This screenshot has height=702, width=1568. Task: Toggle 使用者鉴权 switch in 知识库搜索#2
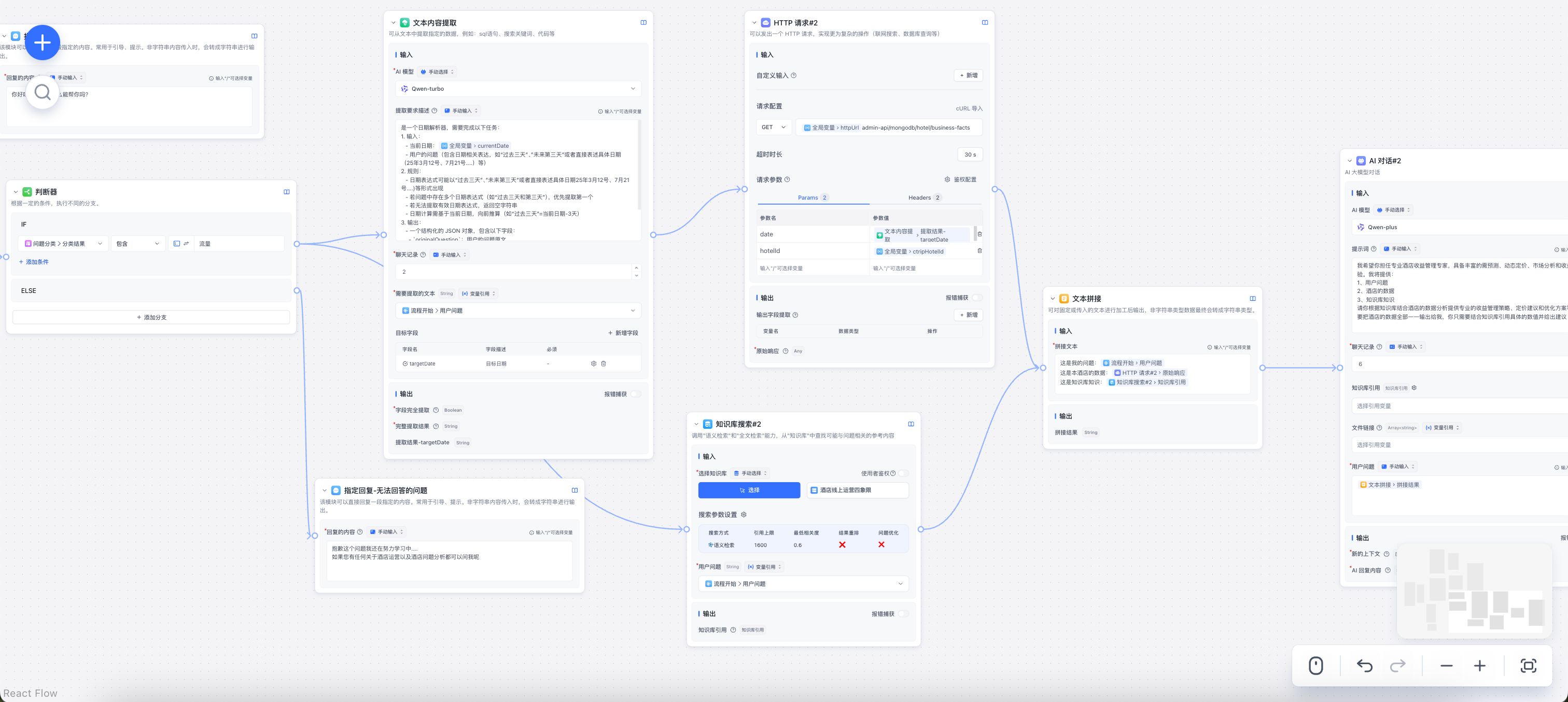(903, 473)
